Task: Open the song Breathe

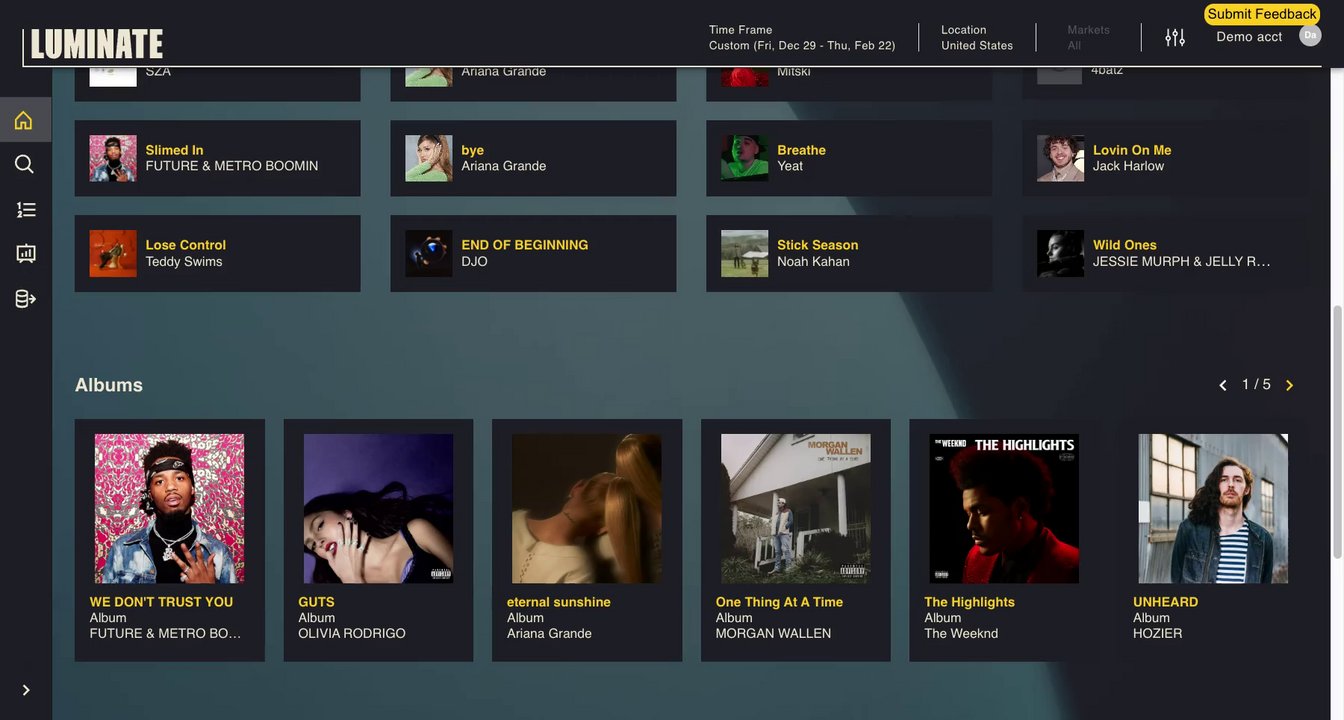Action: coord(801,150)
